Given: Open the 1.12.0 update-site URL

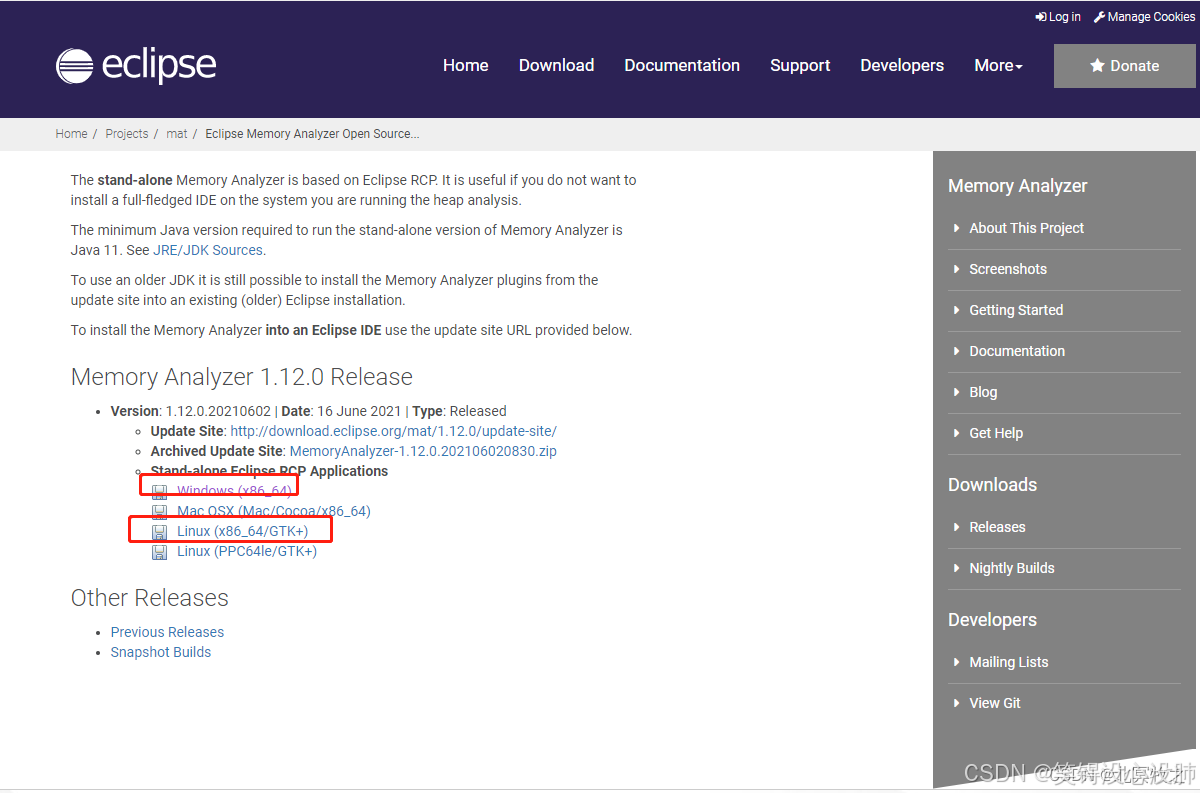Looking at the screenshot, I should (393, 431).
